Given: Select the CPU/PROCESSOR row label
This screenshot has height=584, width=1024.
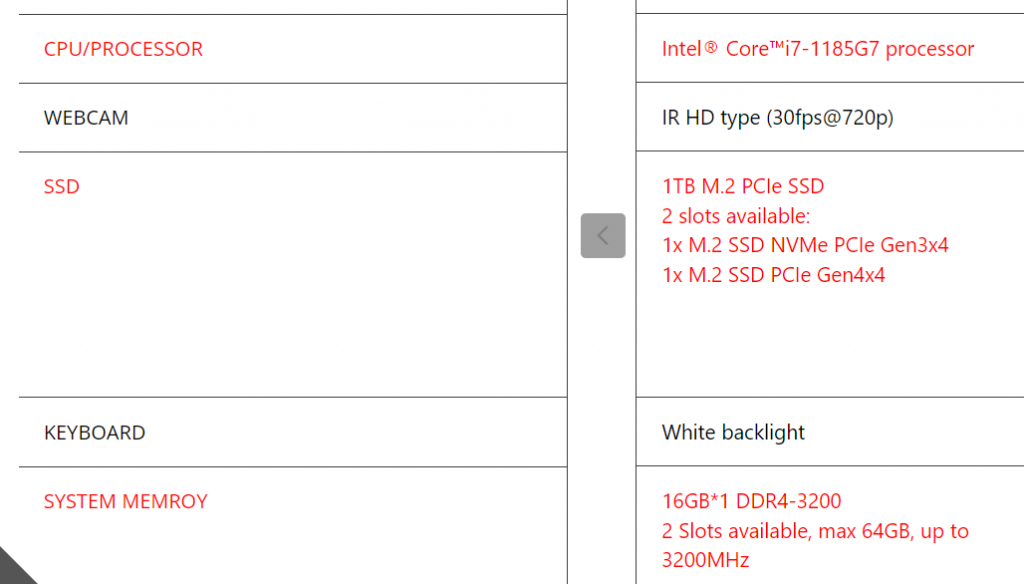Looking at the screenshot, I should (x=123, y=49).
